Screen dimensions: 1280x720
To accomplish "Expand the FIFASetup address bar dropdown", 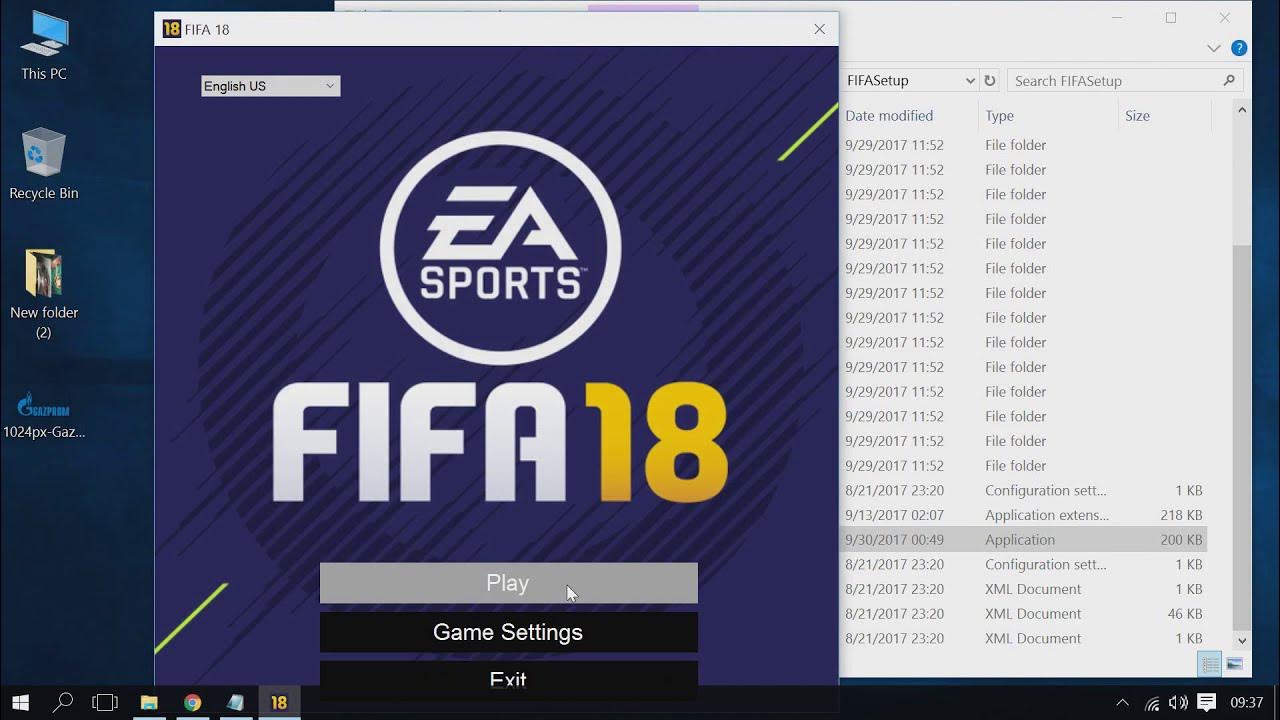I will click(x=969, y=81).
